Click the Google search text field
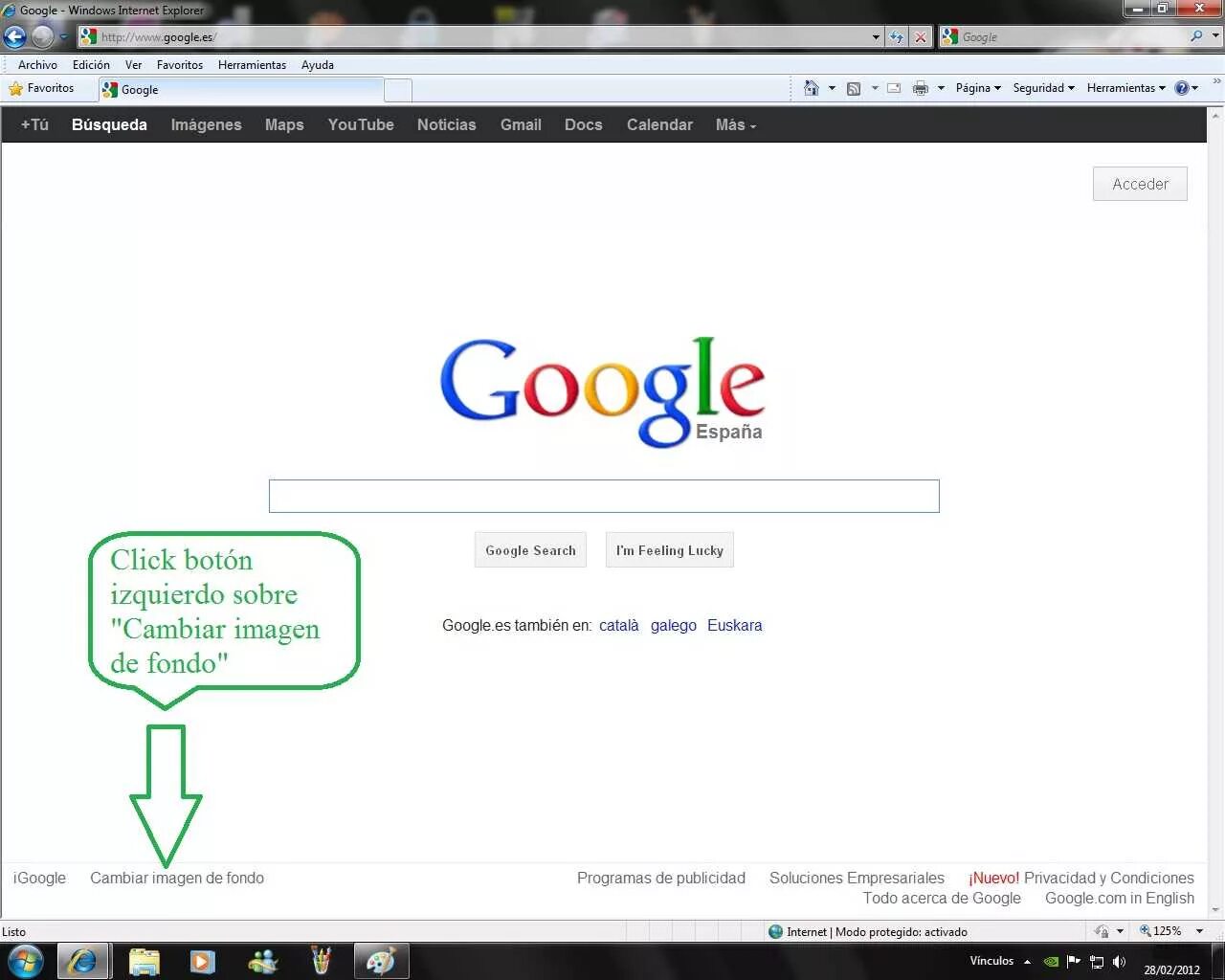Viewport: 1225px width, 980px height. [604, 496]
